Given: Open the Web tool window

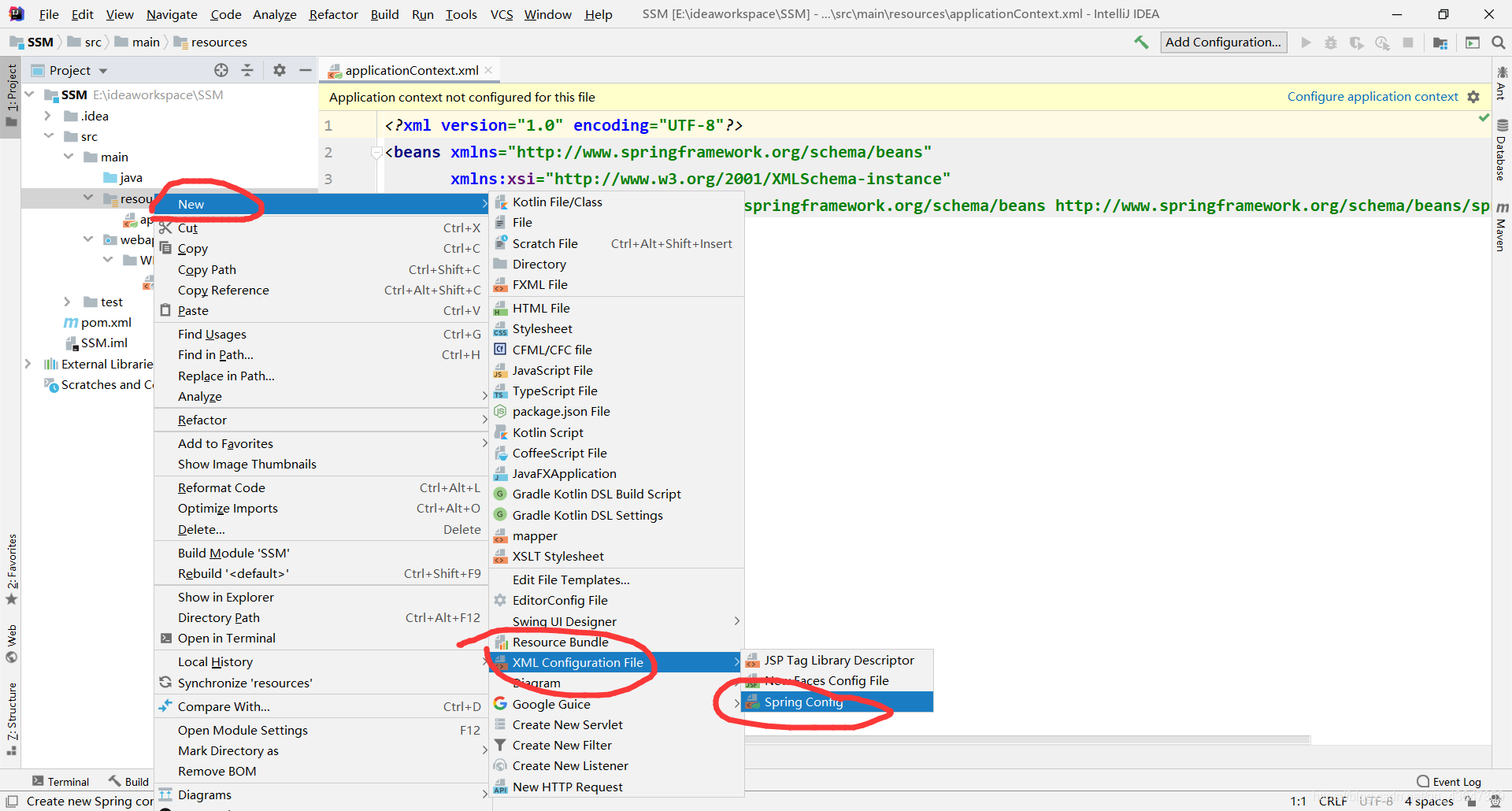Looking at the screenshot, I should (x=11, y=644).
